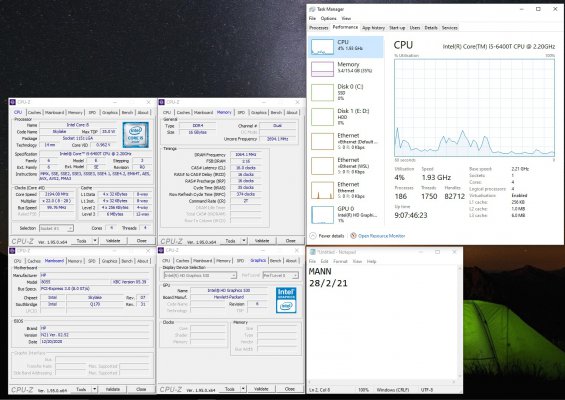The image size is (565, 400).
Task: Switch to App history tab in Task Manager
Action: point(373,28)
